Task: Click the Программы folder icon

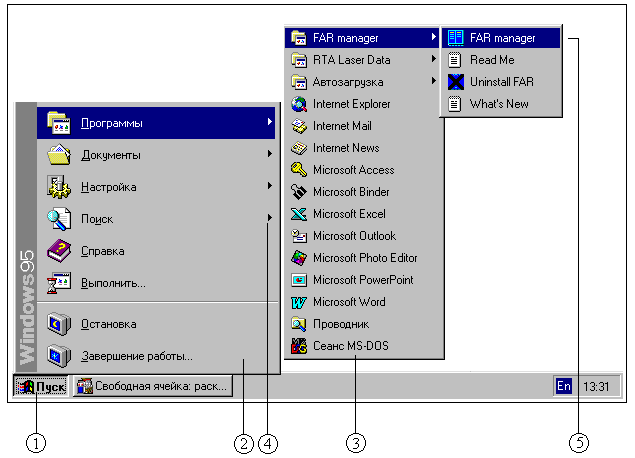Action: [x=59, y=123]
